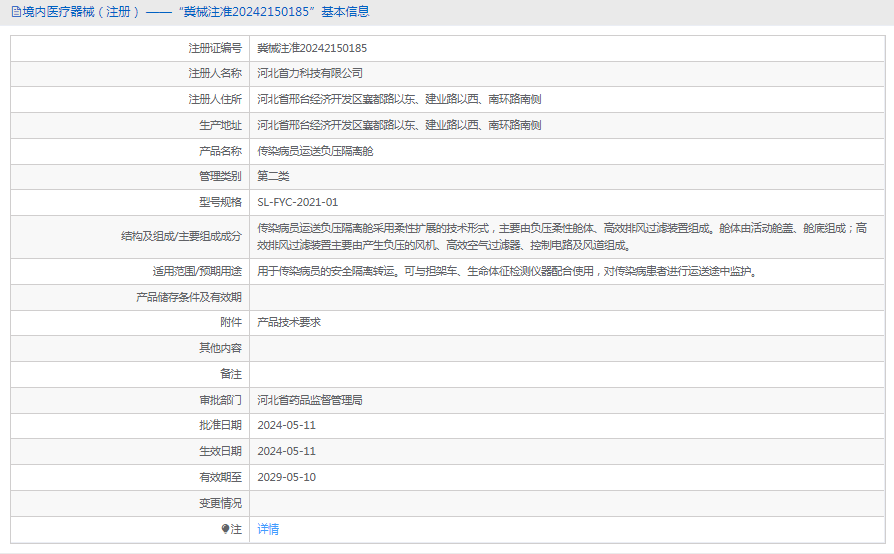
Task: Click the 生效日期 label
Action: pos(220,451)
